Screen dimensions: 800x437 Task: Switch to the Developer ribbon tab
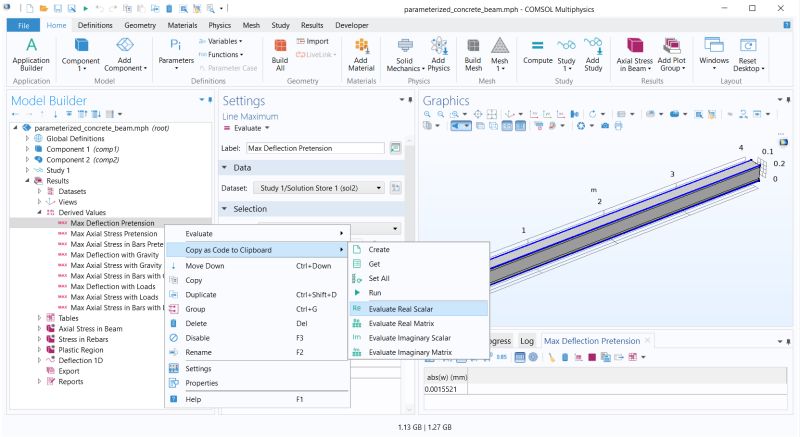[352, 25]
